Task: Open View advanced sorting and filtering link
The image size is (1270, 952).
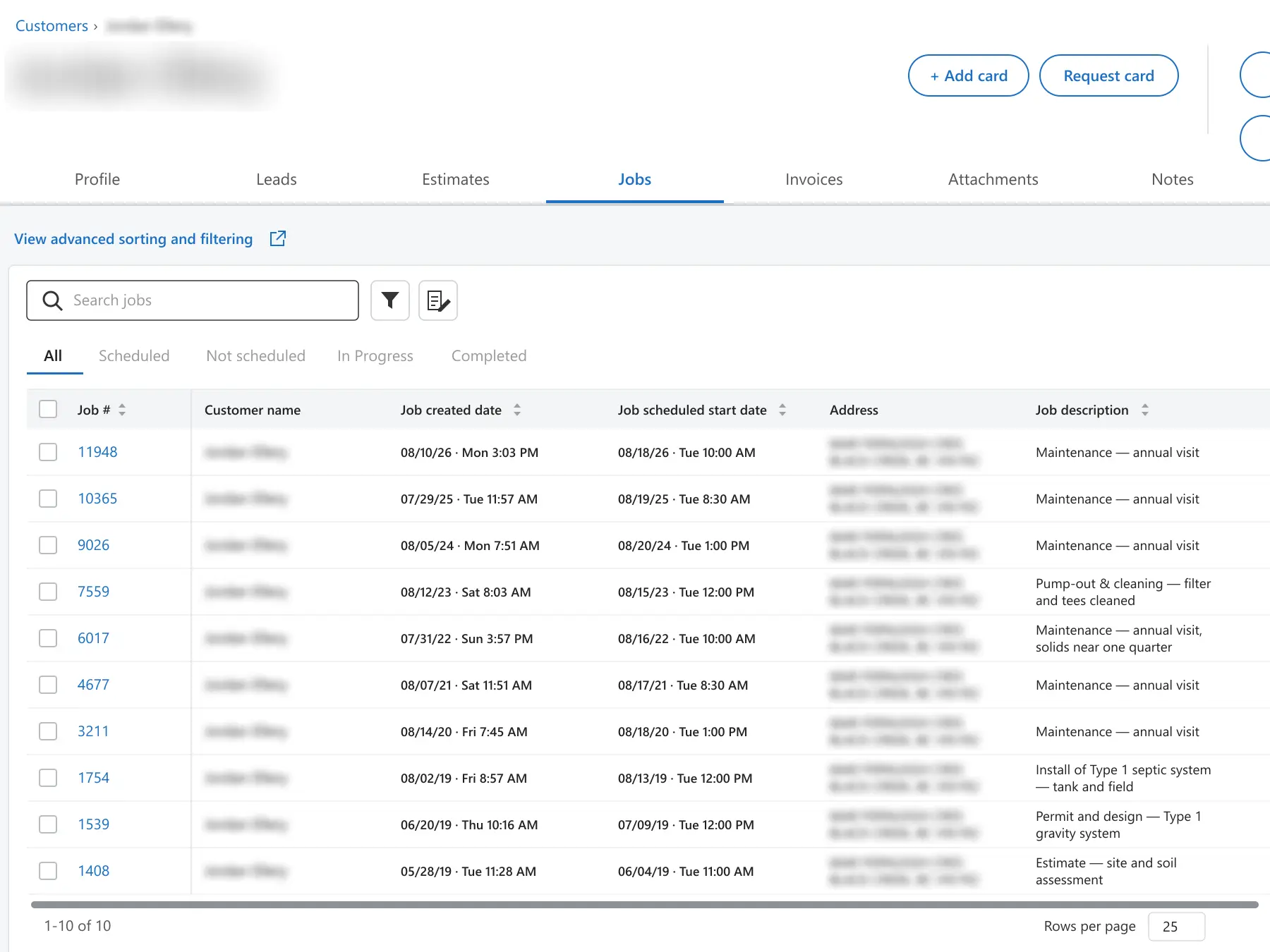Action: [x=133, y=239]
